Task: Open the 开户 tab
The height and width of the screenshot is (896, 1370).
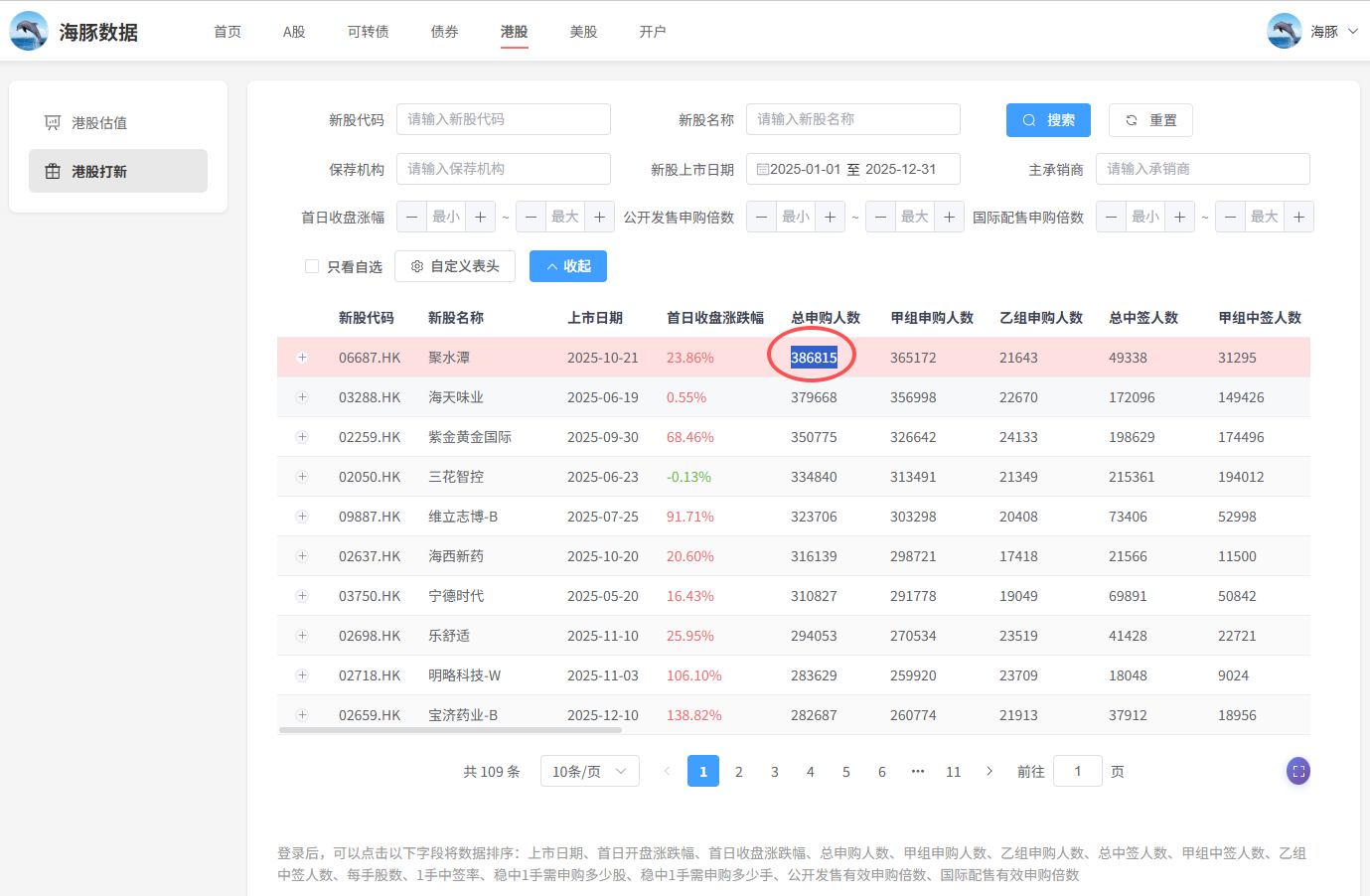Action: pyautogui.click(x=653, y=32)
